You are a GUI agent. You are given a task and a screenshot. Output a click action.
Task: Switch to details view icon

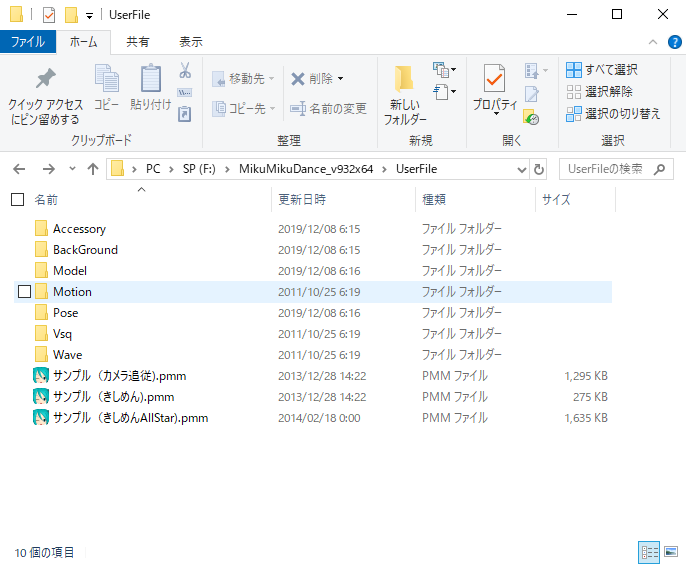click(649, 552)
